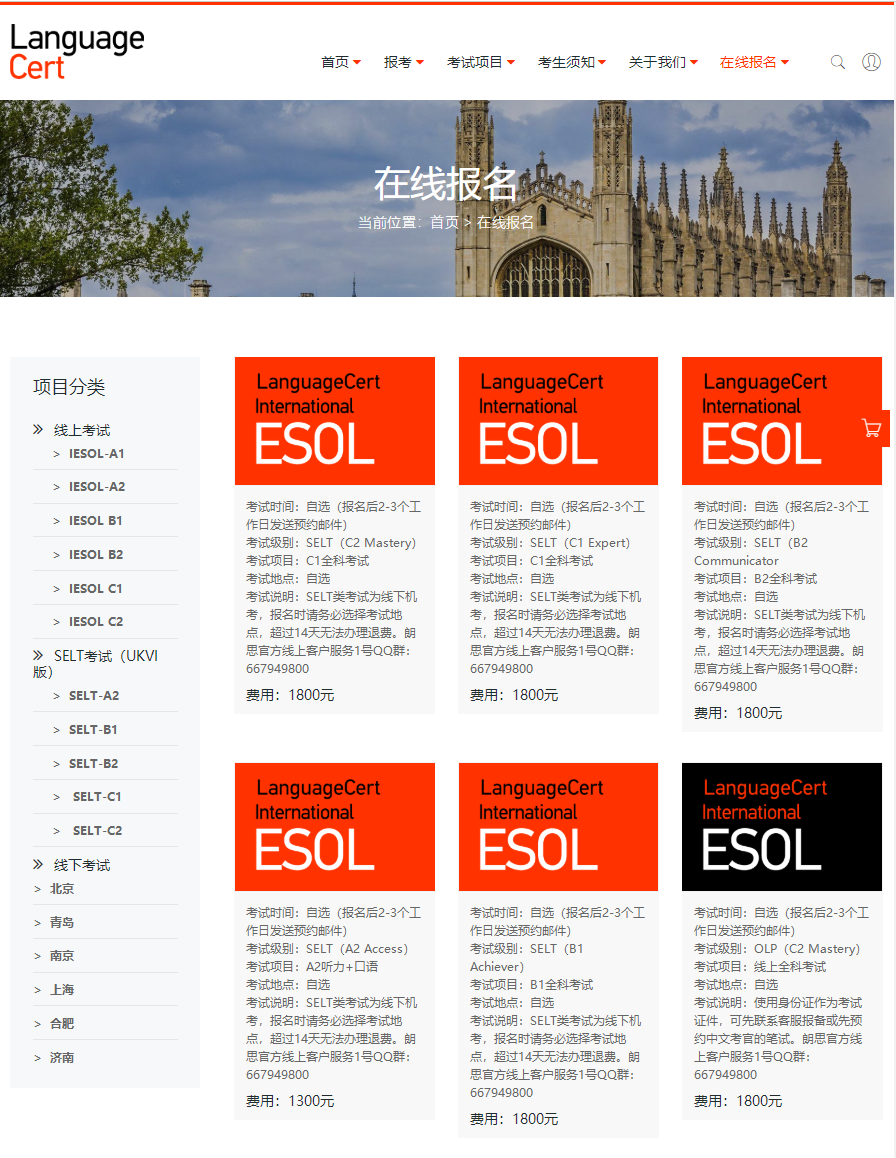Open SELT-C1 in the sidebar
Image resolution: width=896 pixels, height=1158 pixels.
click(97, 797)
